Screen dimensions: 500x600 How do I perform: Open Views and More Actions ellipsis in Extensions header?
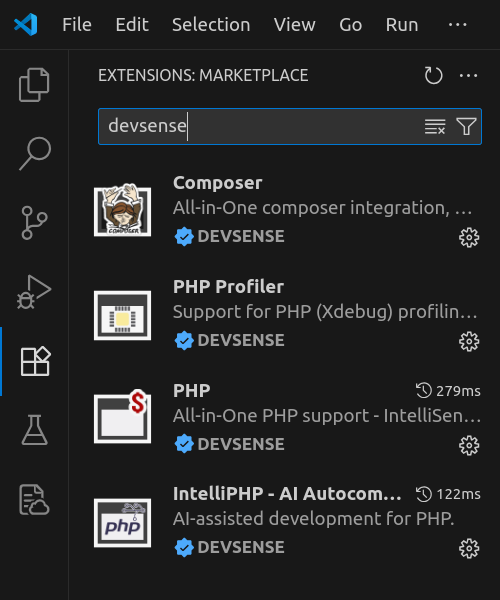pos(468,75)
